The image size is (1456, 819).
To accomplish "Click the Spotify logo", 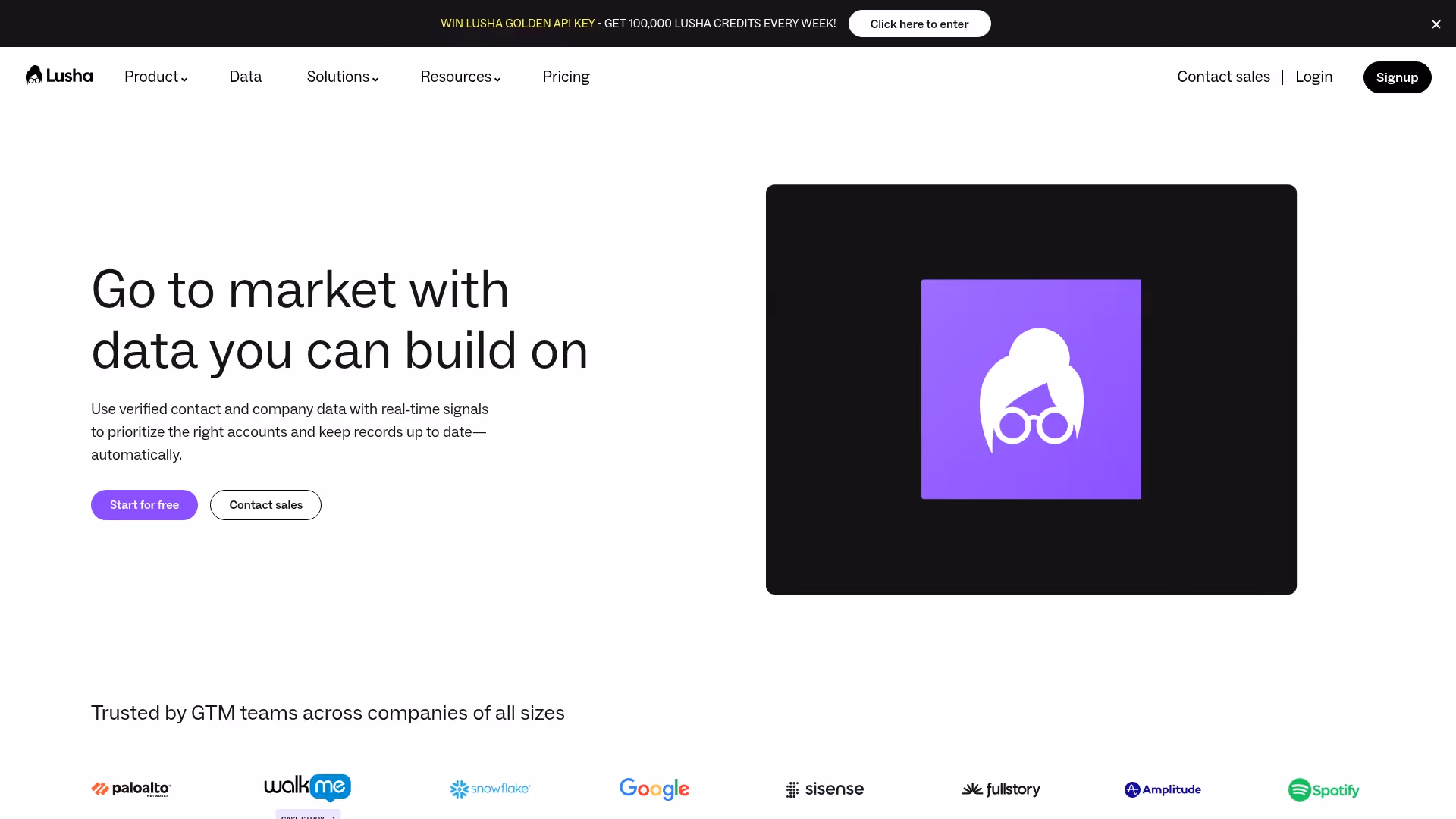I will pyautogui.click(x=1323, y=789).
